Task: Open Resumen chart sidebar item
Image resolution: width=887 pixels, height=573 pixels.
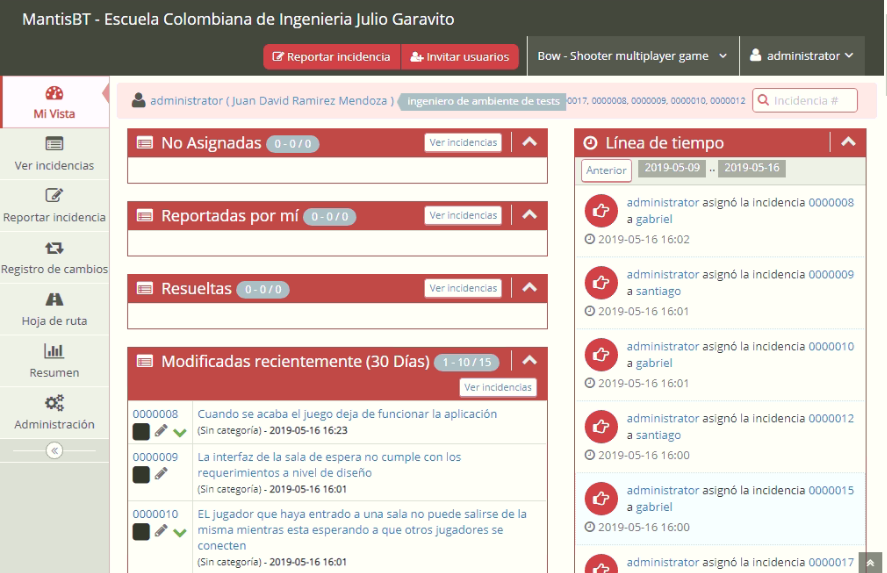Action: click(x=54, y=361)
